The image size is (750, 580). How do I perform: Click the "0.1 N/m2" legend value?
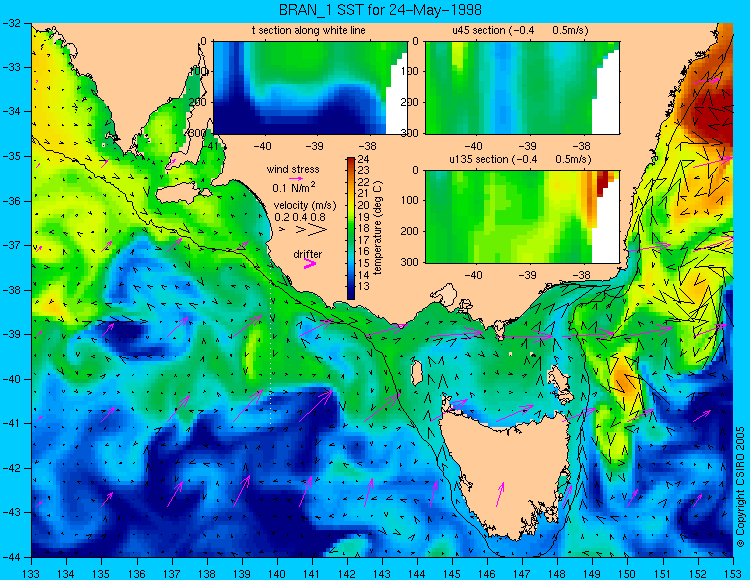pyautogui.click(x=294, y=187)
